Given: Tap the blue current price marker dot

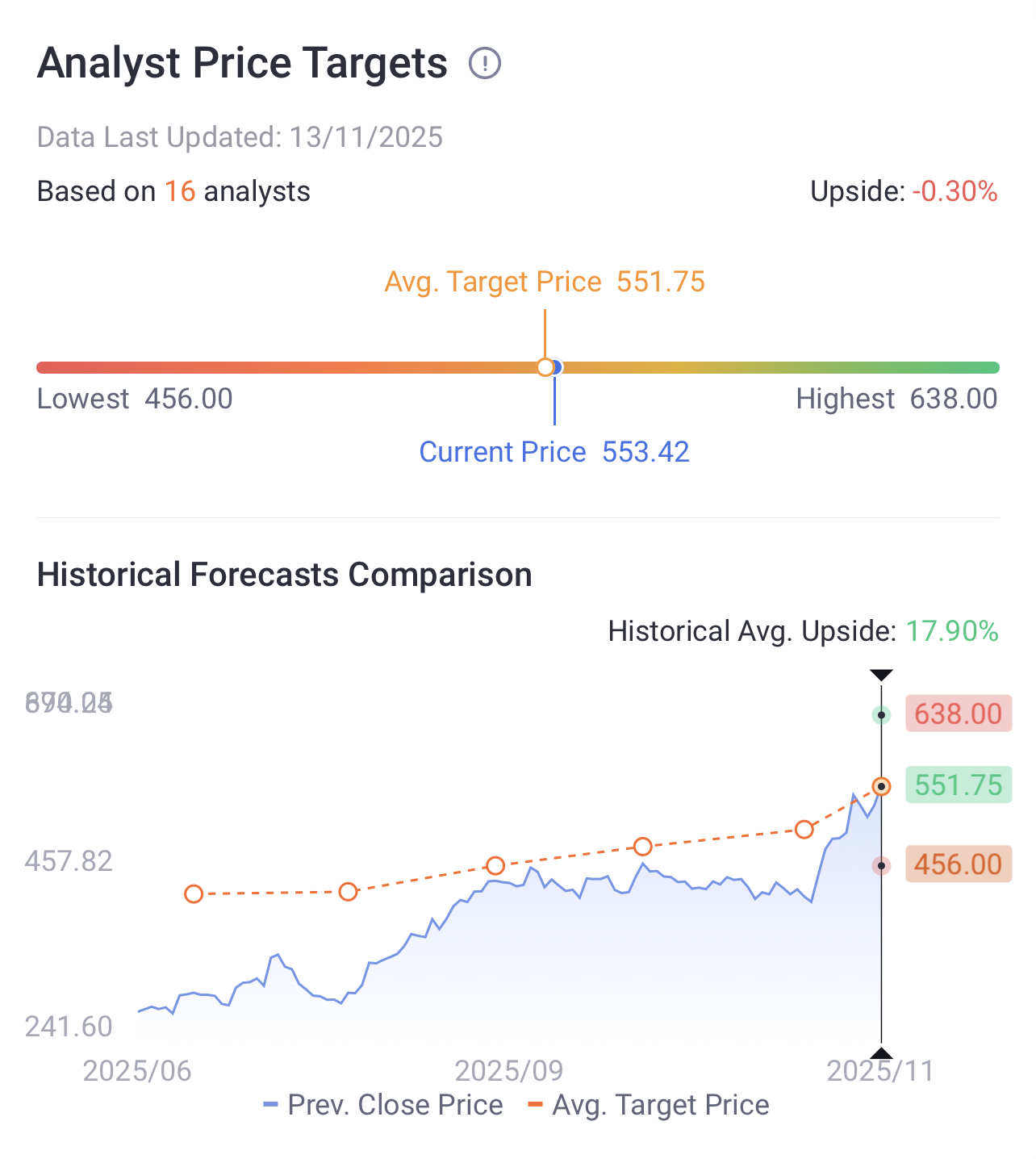Looking at the screenshot, I should pyautogui.click(x=558, y=367).
